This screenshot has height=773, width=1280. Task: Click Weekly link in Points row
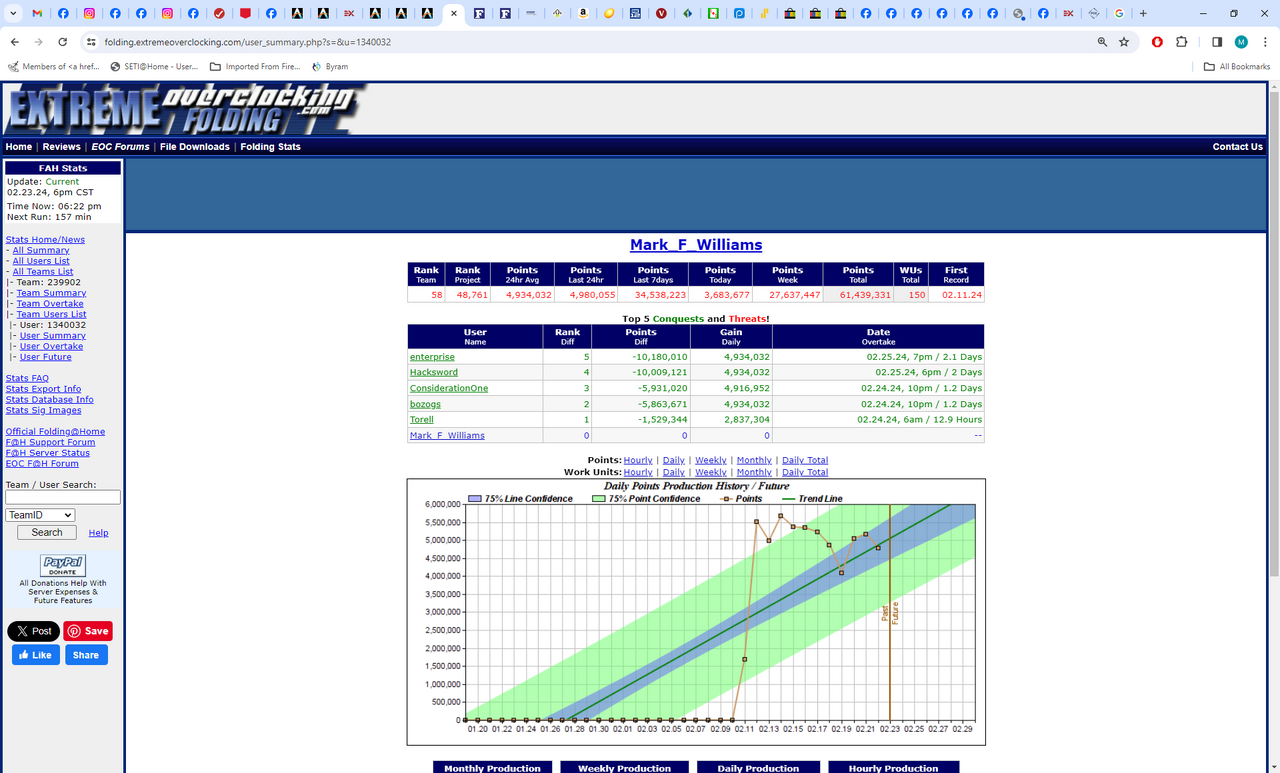tap(710, 461)
